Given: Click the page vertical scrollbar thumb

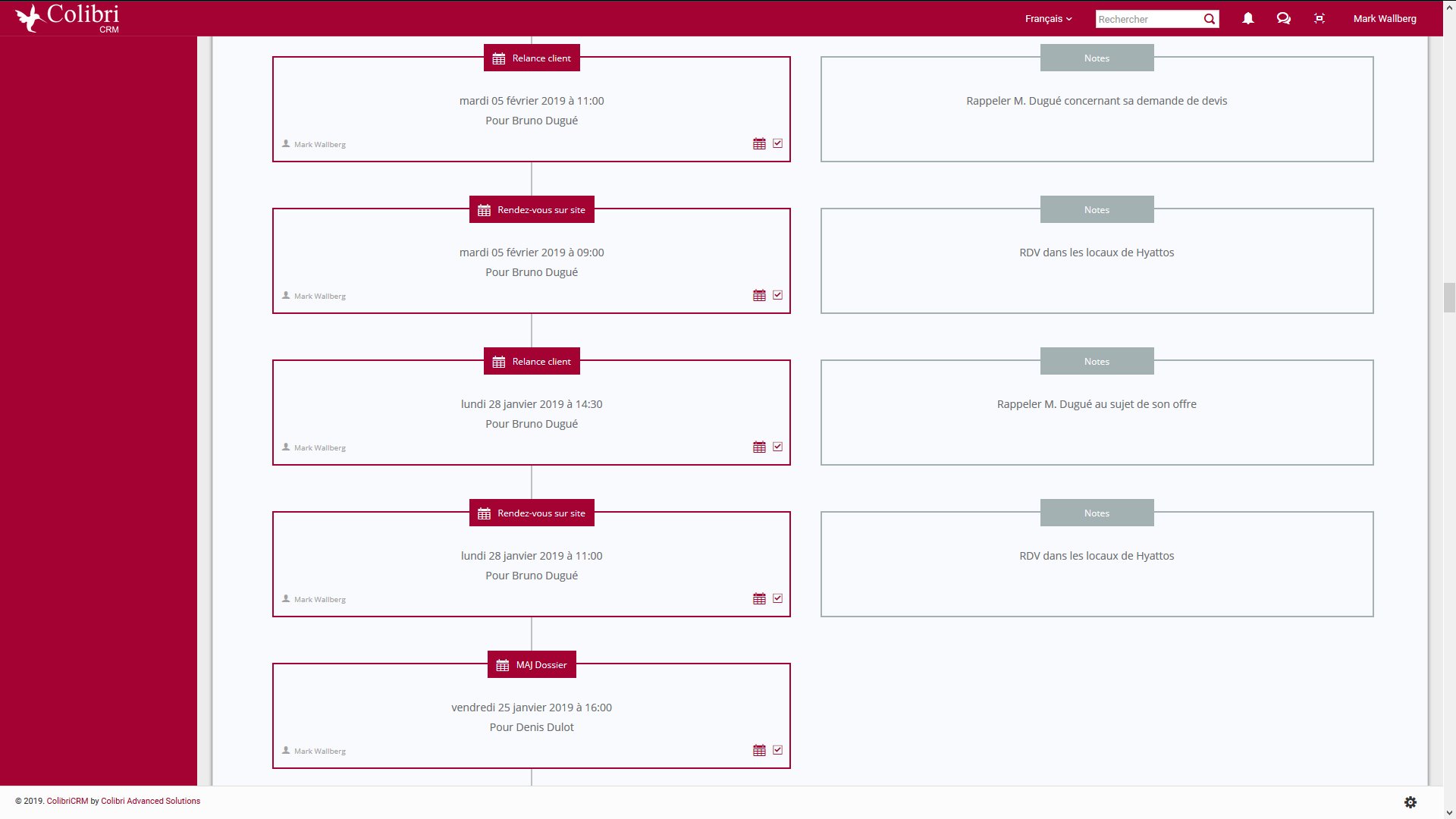Looking at the screenshot, I should (x=1449, y=297).
